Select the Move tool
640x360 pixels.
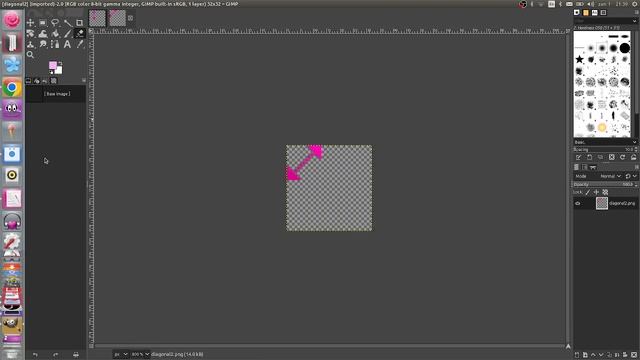(x=31, y=23)
